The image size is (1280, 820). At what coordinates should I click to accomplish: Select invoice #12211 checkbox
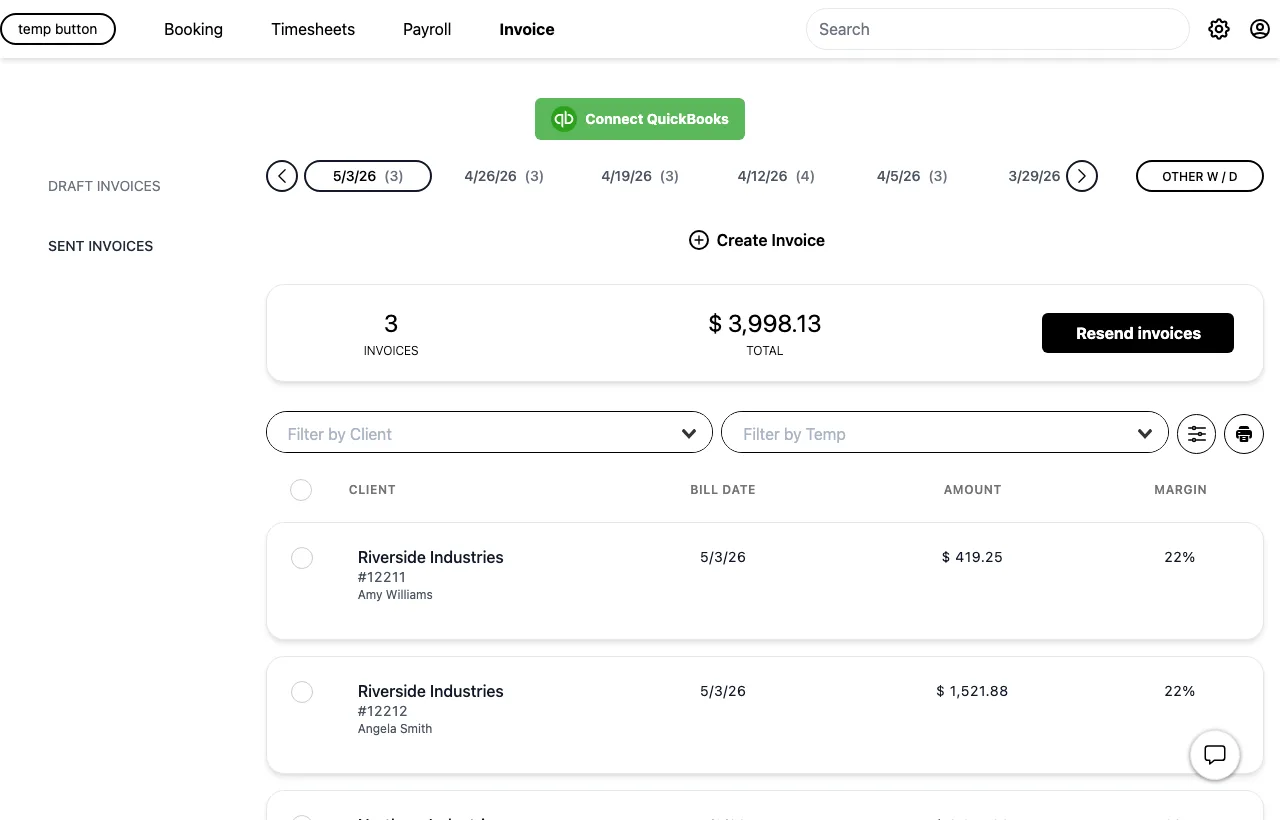[x=302, y=558]
